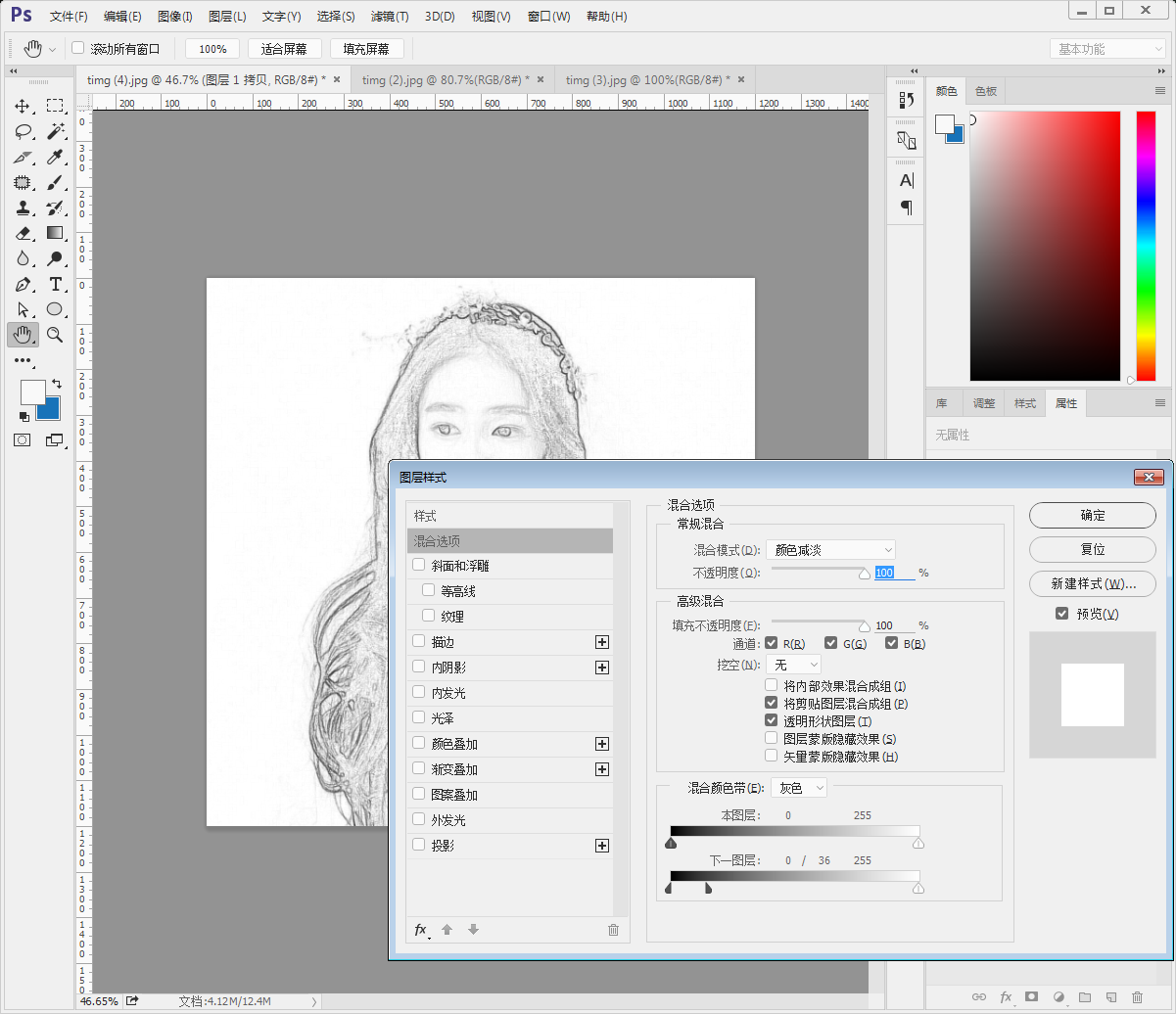The image size is (1176, 1014).
Task: Open the History panel icon
Action: [906, 100]
